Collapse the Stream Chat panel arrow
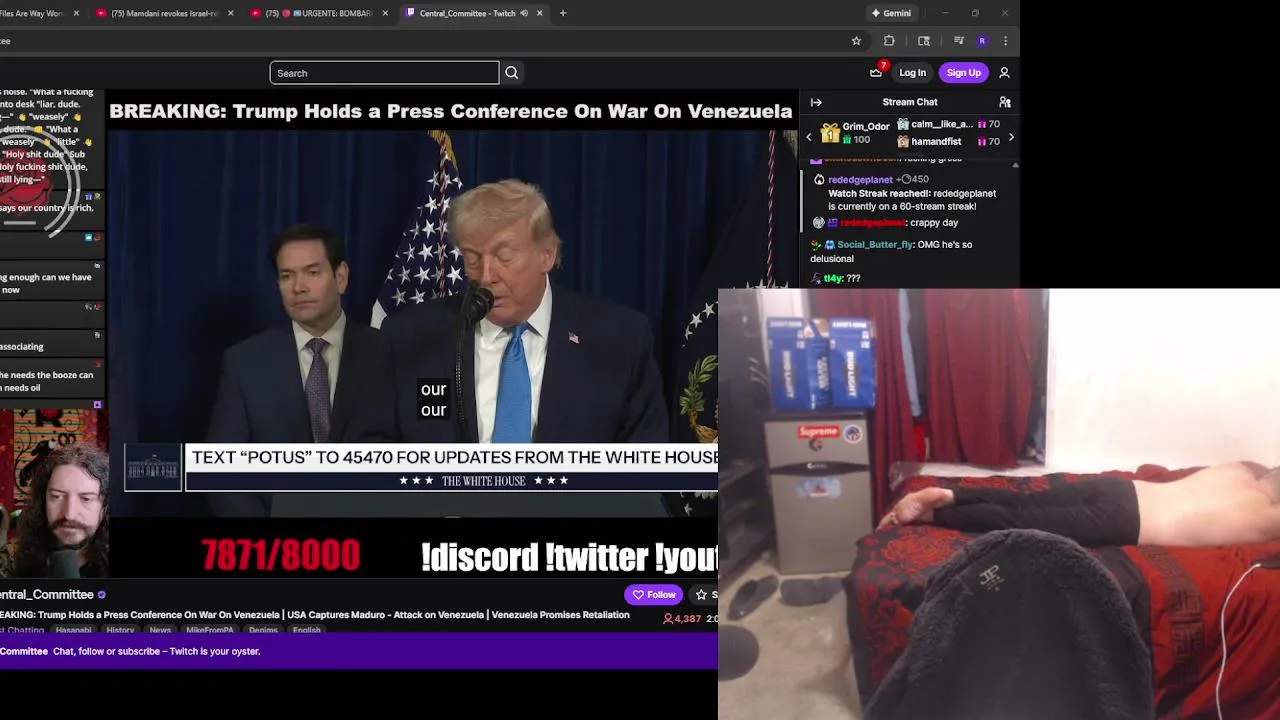 point(816,102)
